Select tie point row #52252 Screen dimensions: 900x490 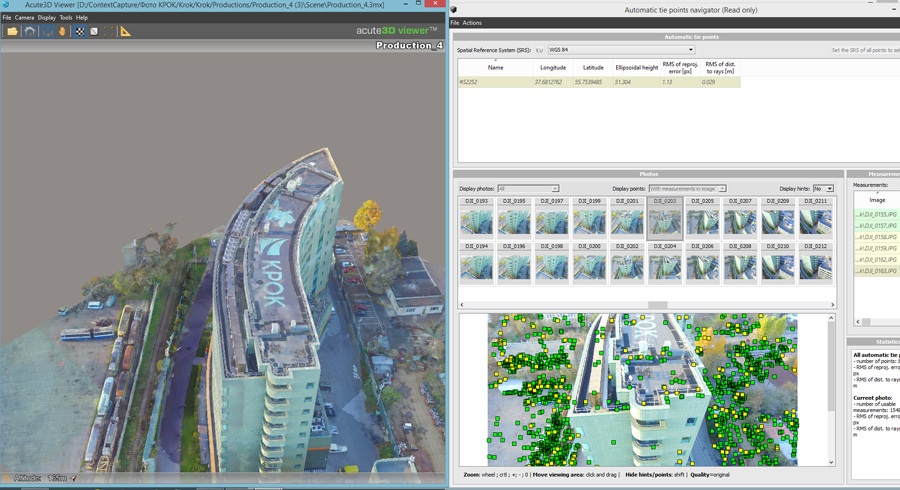point(599,82)
